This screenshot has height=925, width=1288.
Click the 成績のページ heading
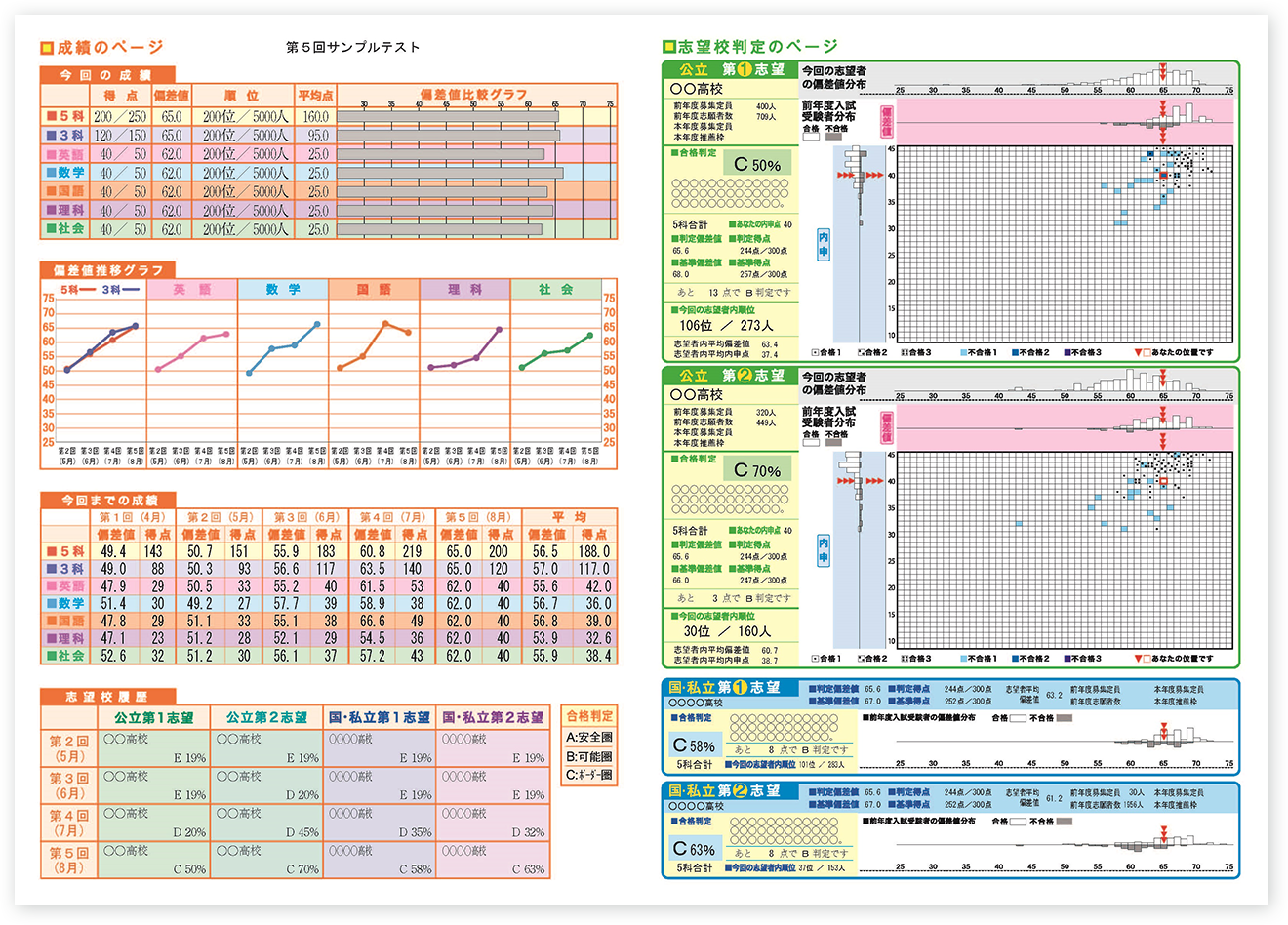pyautogui.click(x=109, y=47)
